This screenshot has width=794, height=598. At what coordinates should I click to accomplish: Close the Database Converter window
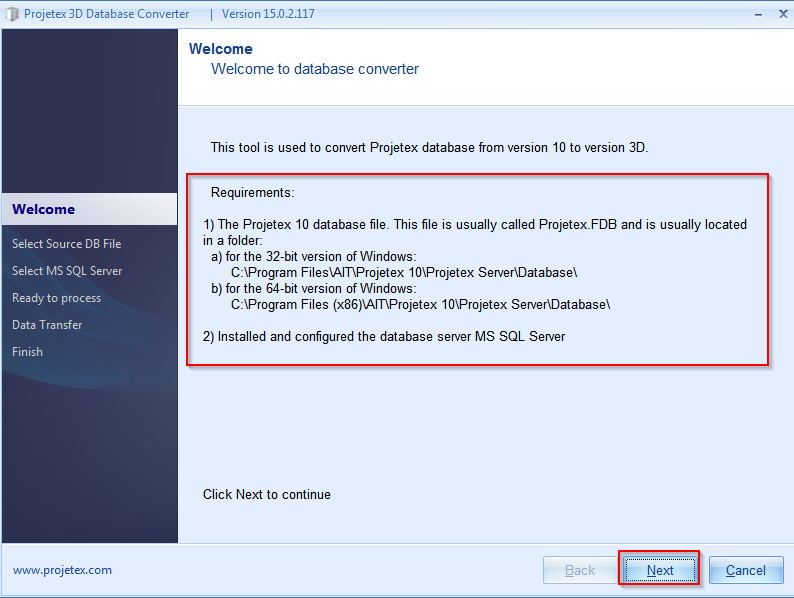pyautogui.click(x=783, y=14)
